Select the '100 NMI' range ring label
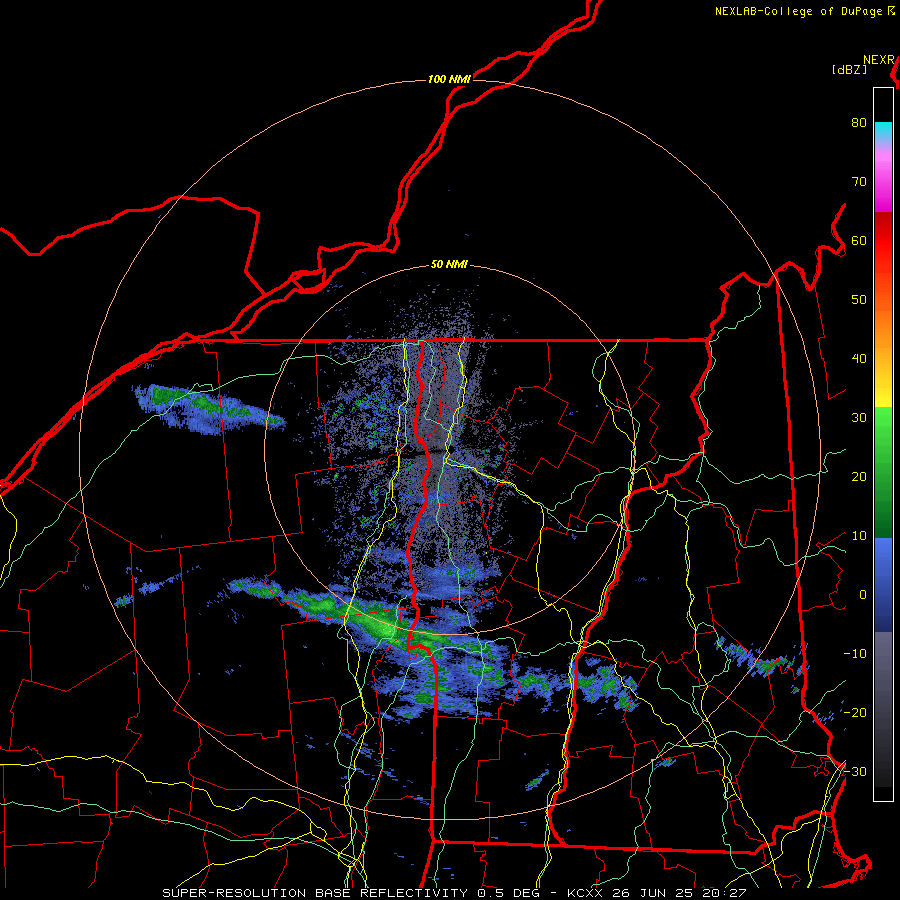The image size is (900, 900). pos(449,79)
